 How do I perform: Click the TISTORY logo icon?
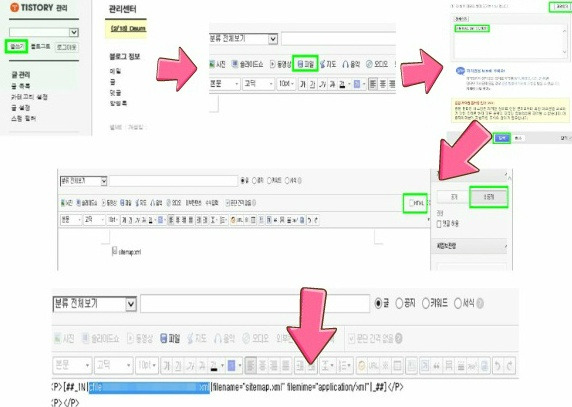point(14,7)
